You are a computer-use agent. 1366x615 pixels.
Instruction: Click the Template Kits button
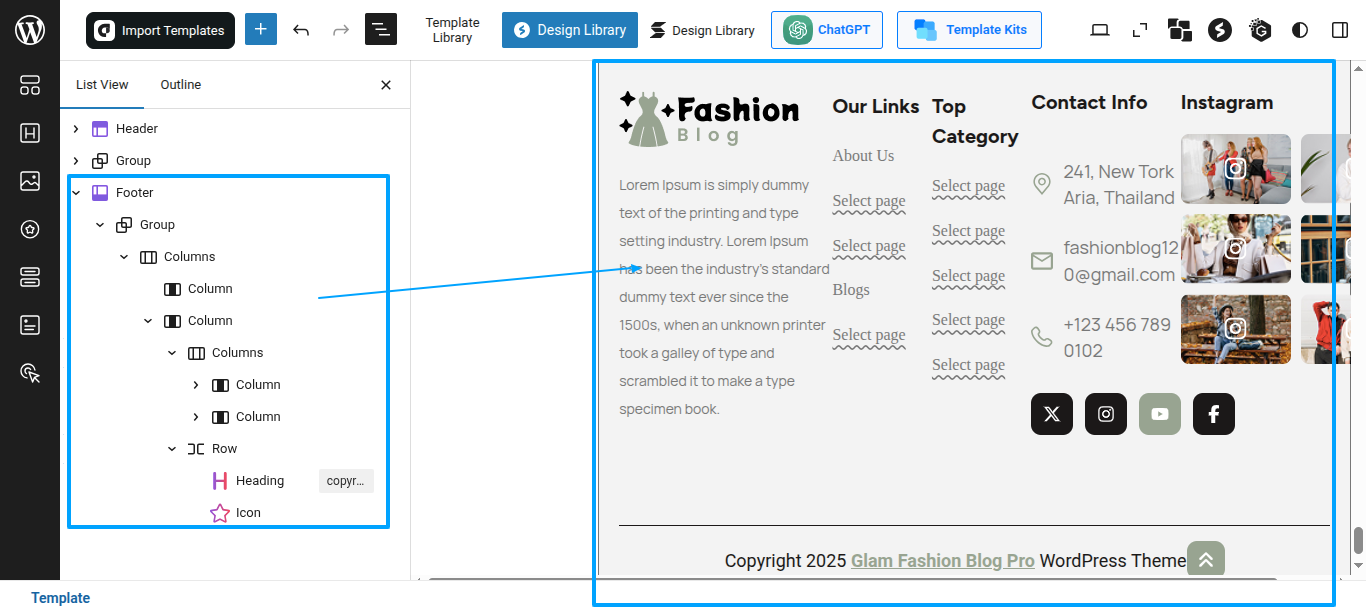(x=969, y=30)
